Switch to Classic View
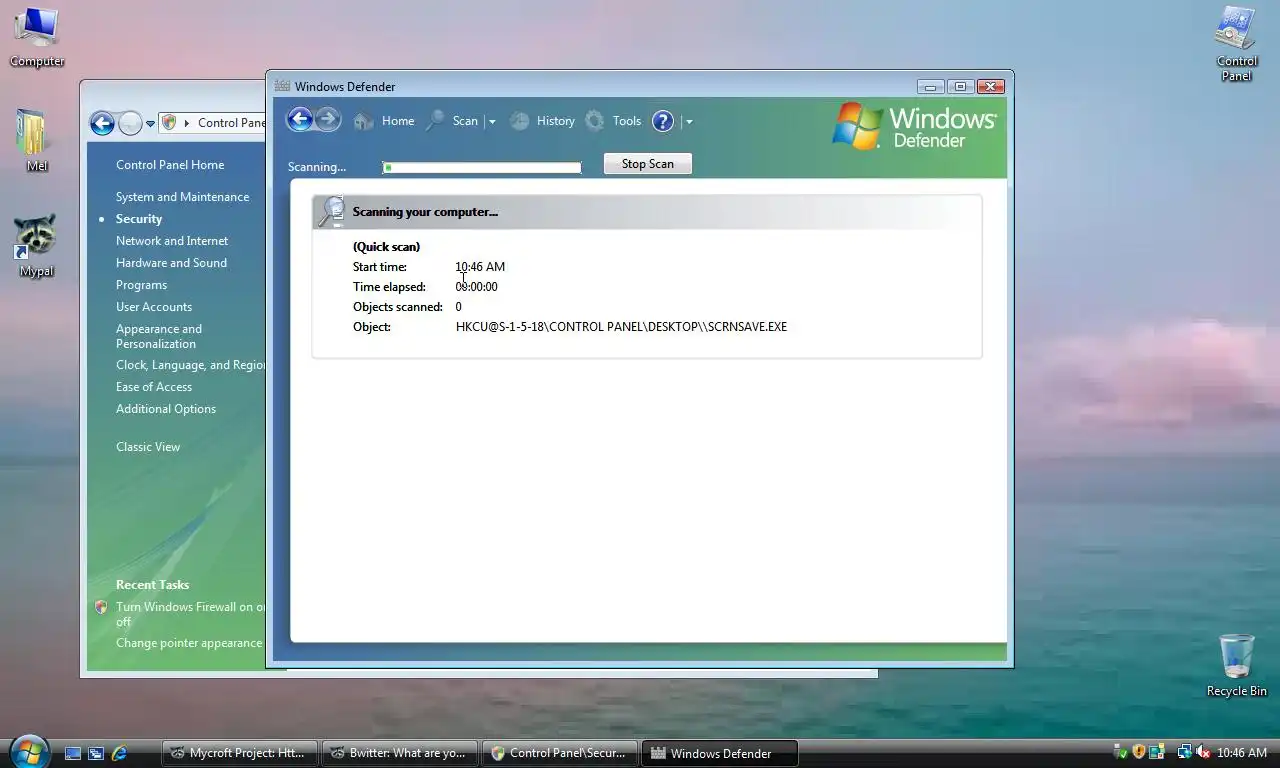This screenshot has width=1280, height=768. click(x=148, y=447)
